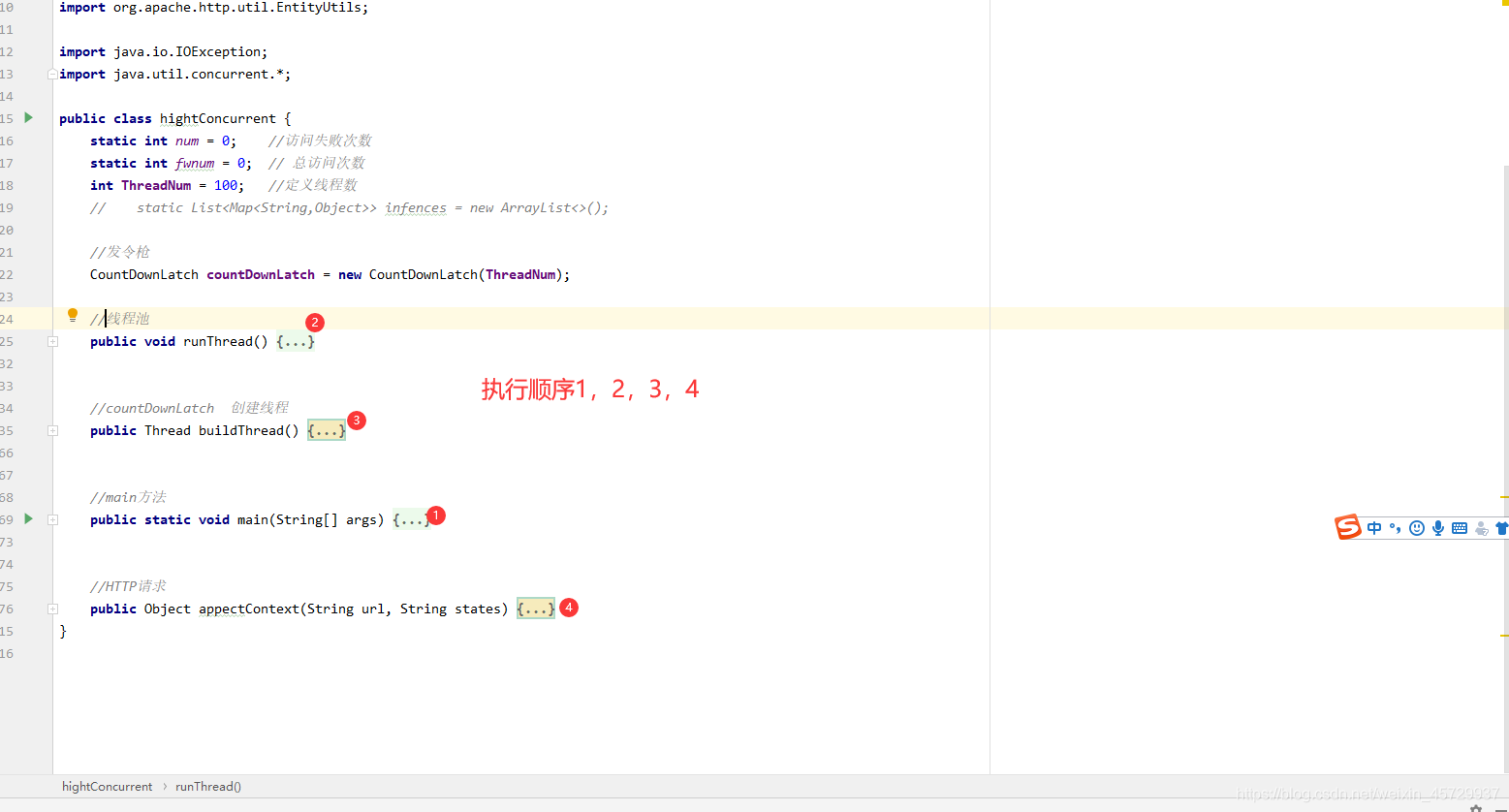Click the '//发令枪' comment
1509x812 pixels.
[x=120, y=252]
